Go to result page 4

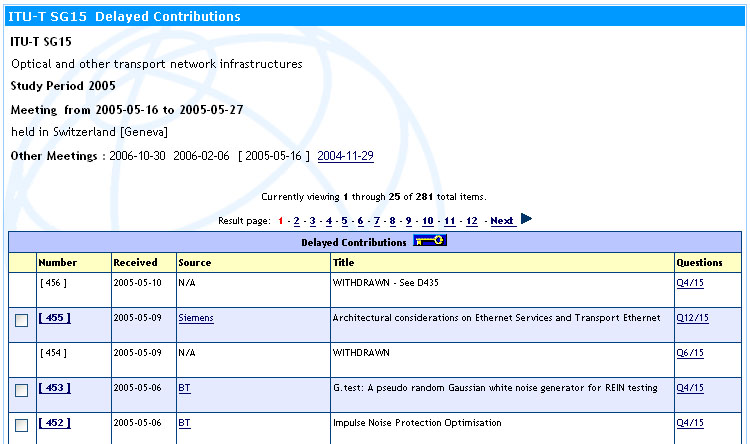click(329, 221)
